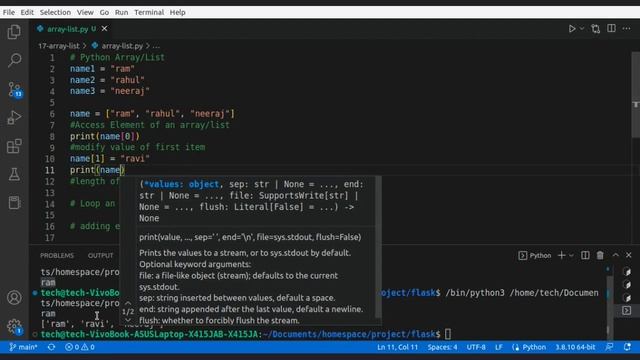Close the terminal panel
This screenshot has height=360, width=640.
[x=629, y=255]
